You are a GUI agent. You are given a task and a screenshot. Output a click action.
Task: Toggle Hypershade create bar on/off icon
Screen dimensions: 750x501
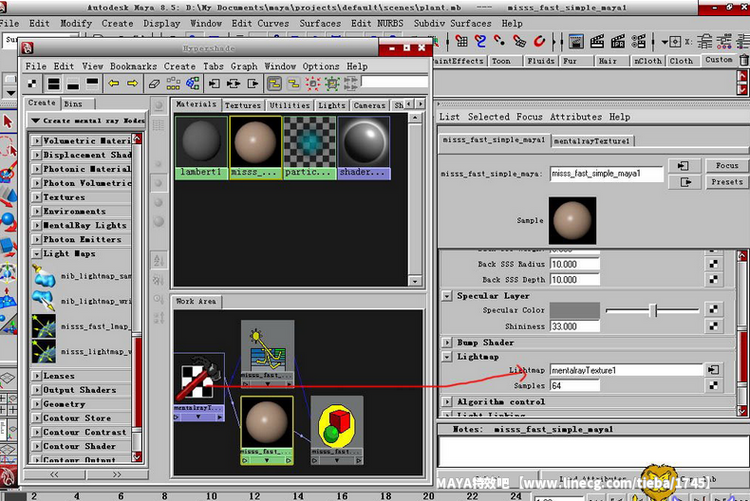click(32, 84)
